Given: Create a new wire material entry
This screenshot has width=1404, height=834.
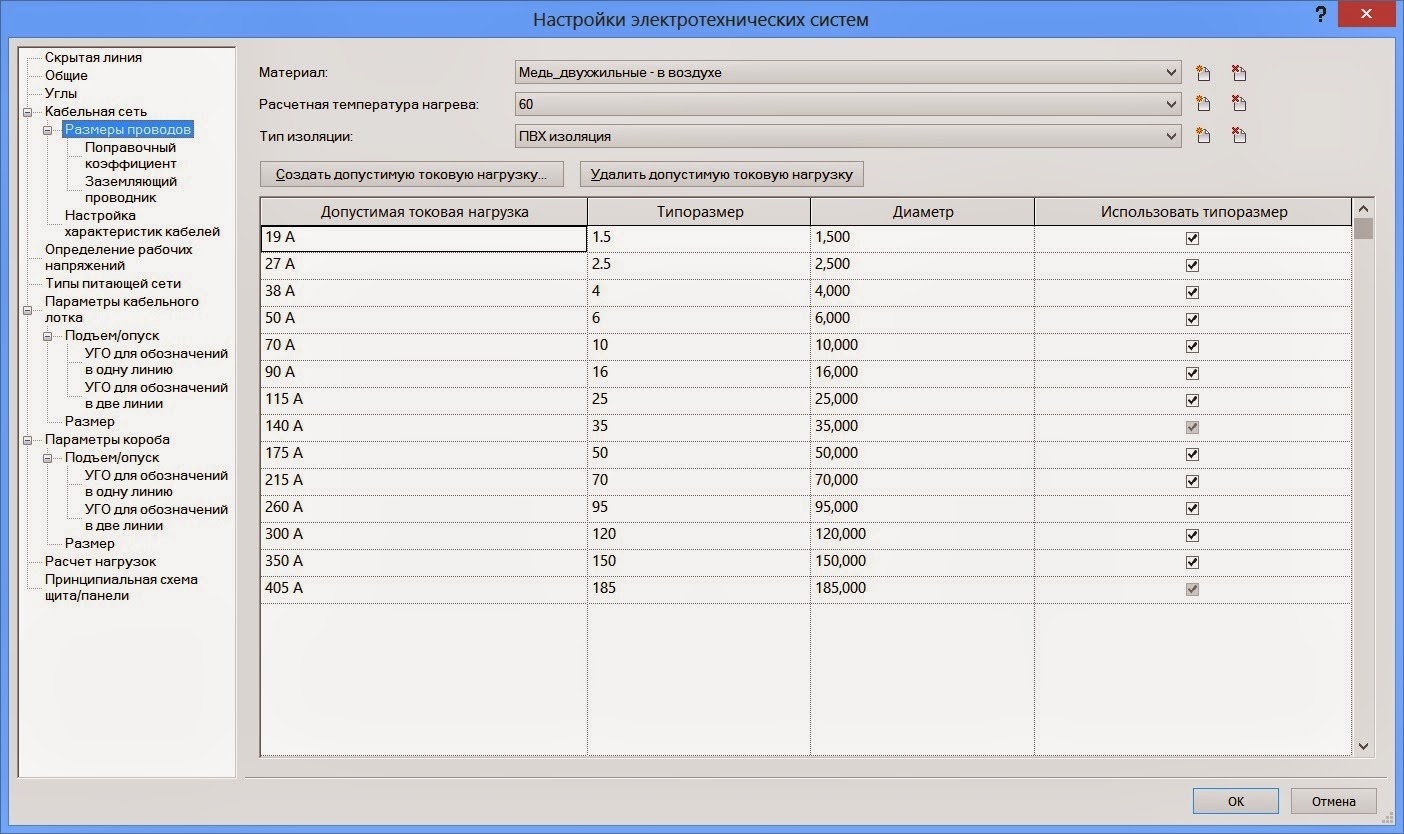Looking at the screenshot, I should pyautogui.click(x=1203, y=72).
